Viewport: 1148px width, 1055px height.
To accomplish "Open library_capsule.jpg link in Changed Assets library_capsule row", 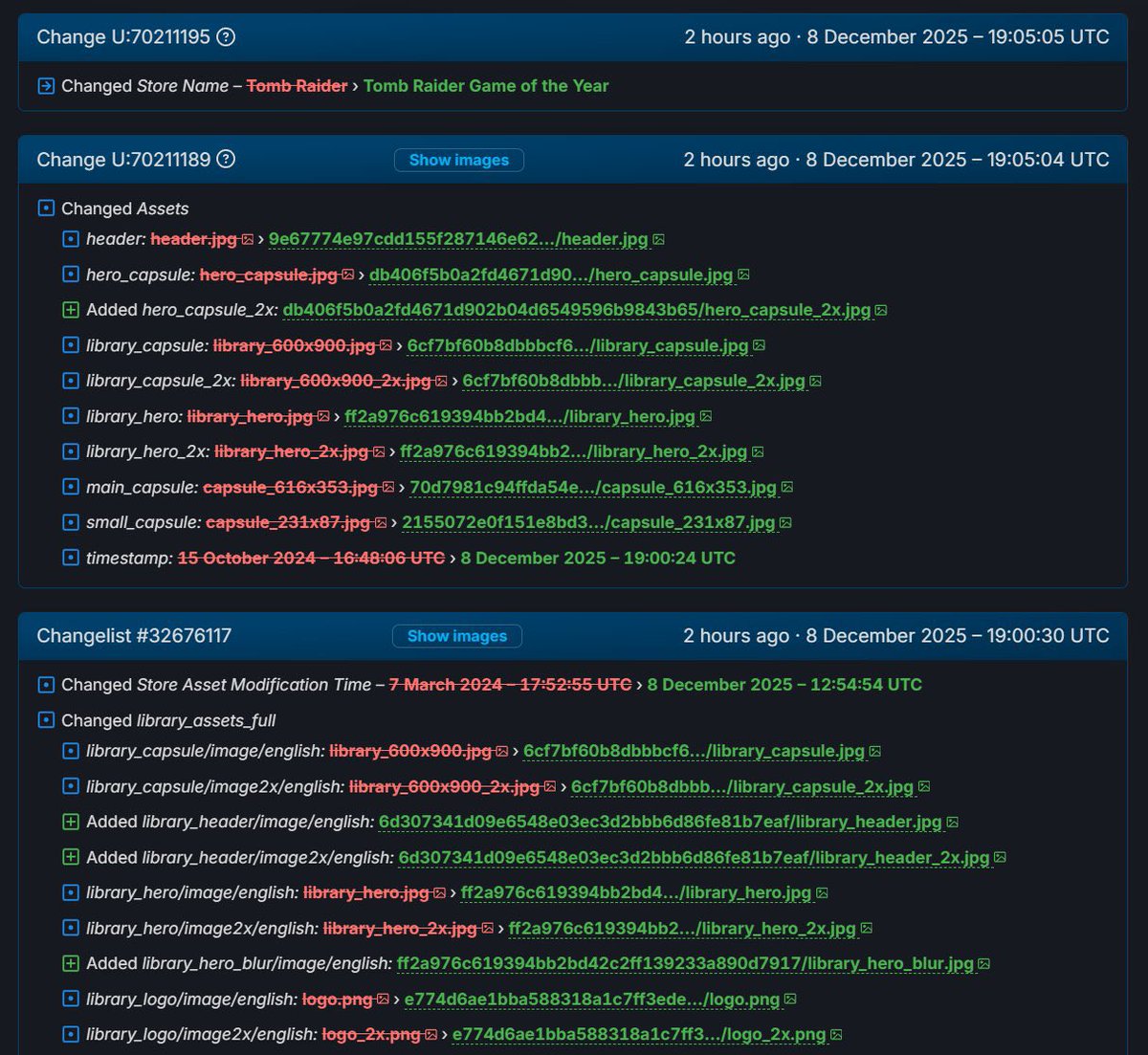I will pyautogui.click(x=578, y=345).
